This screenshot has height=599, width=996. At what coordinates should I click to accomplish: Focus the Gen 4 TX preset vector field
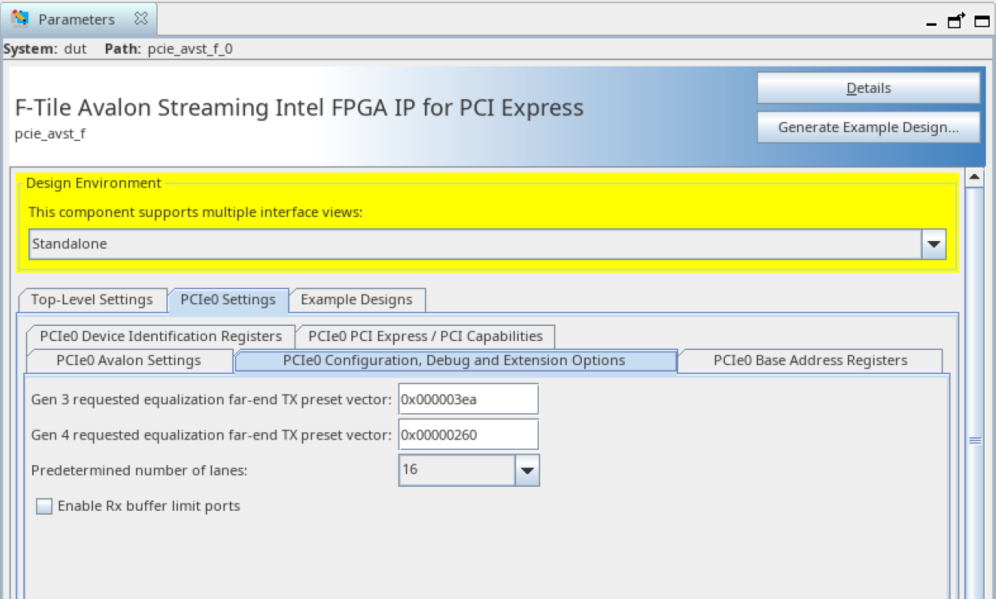click(x=468, y=435)
